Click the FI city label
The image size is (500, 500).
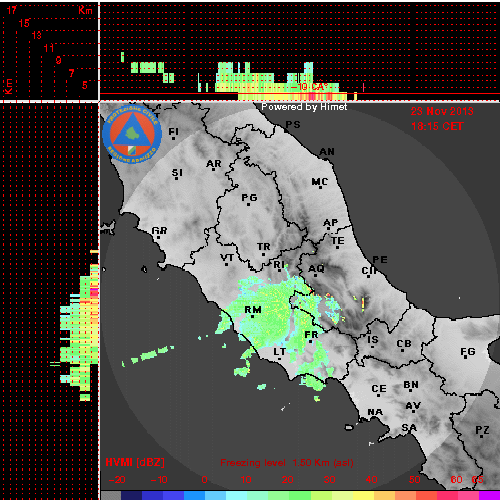173,132
